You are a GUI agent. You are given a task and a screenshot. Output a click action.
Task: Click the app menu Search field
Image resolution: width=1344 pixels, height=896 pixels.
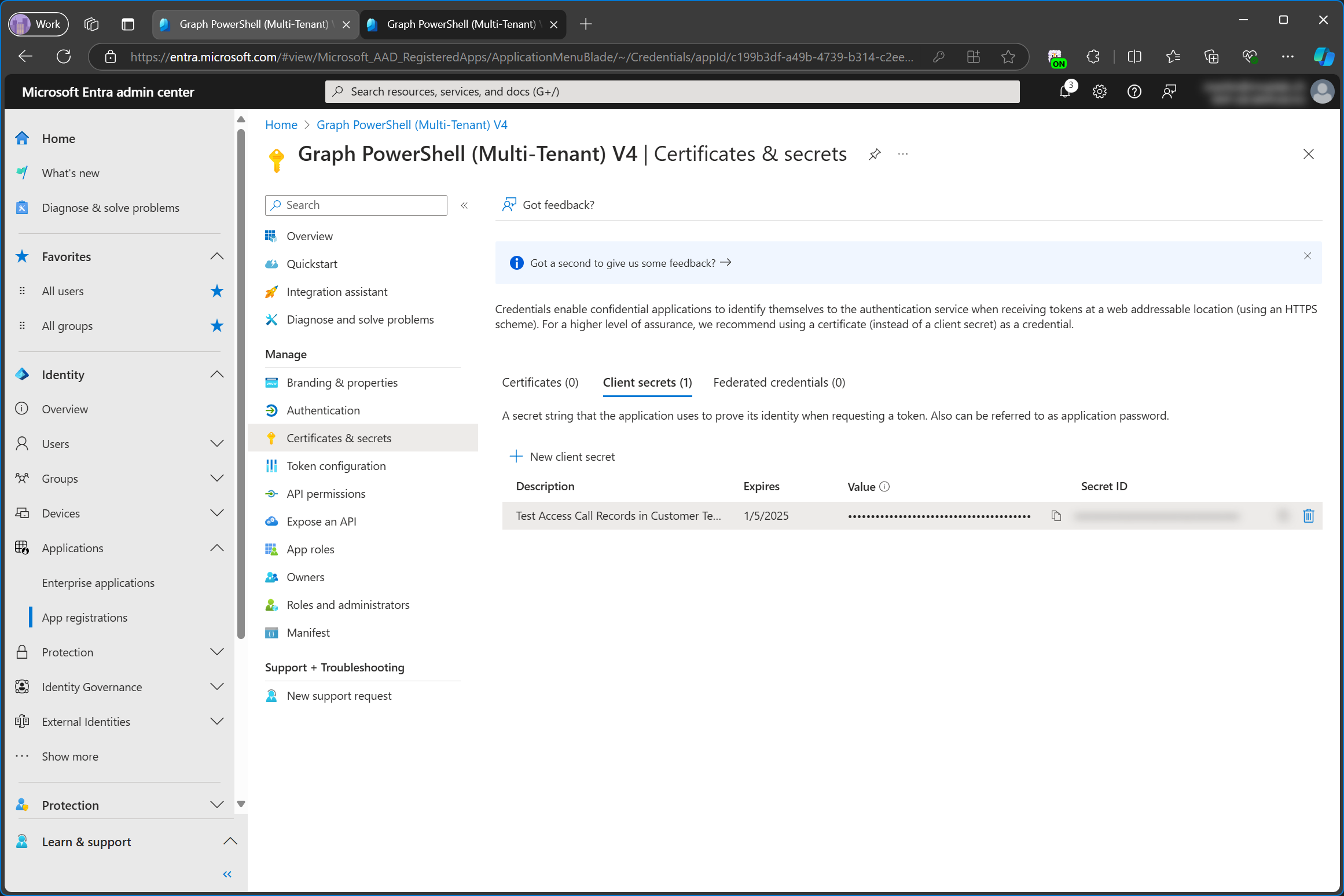(356, 205)
